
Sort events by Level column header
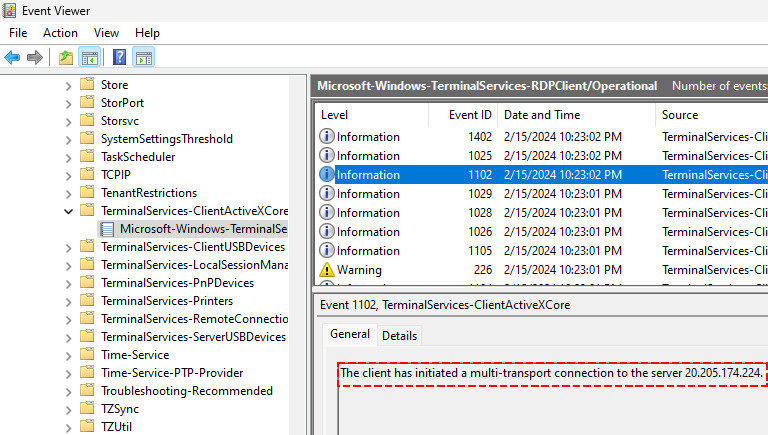pyautogui.click(x=372, y=115)
